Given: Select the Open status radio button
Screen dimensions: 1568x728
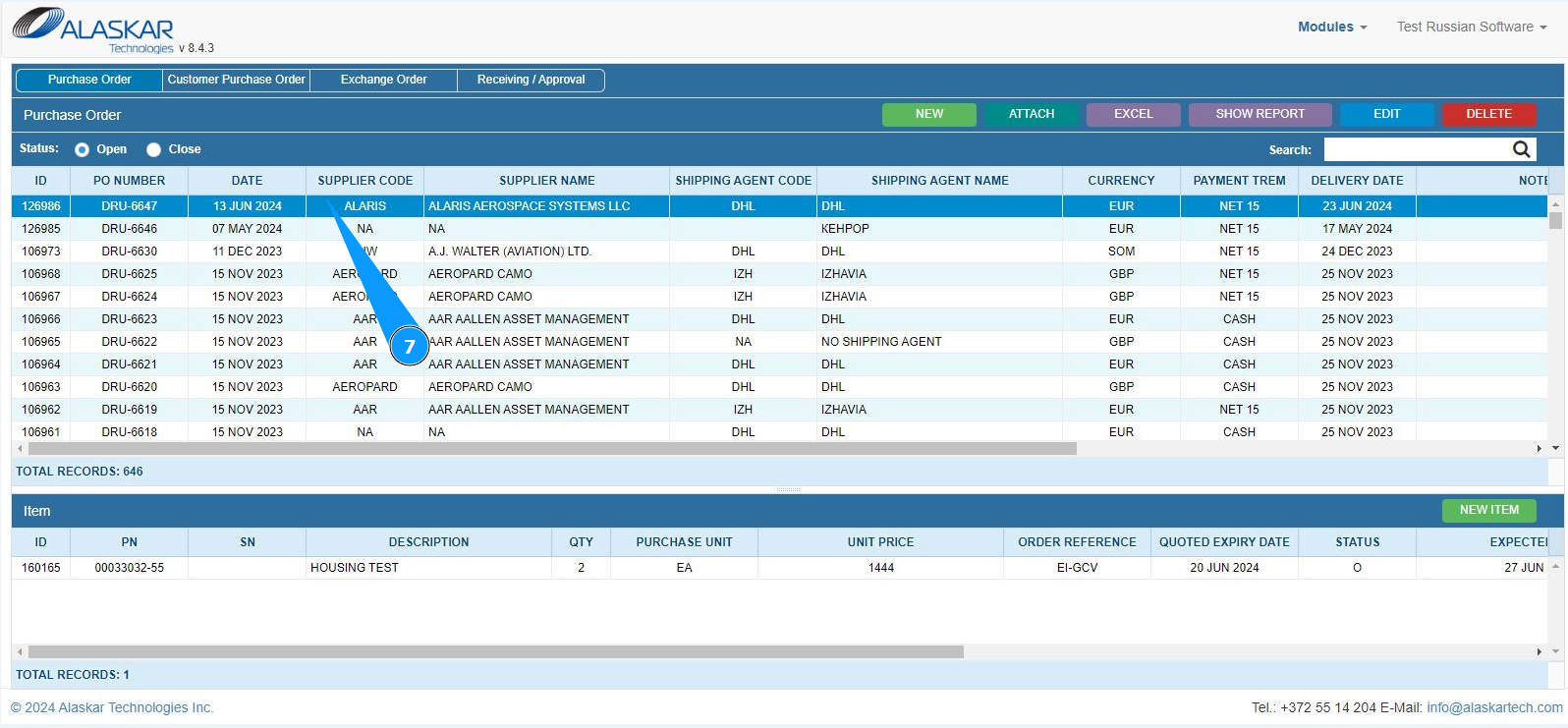Looking at the screenshot, I should [x=83, y=149].
